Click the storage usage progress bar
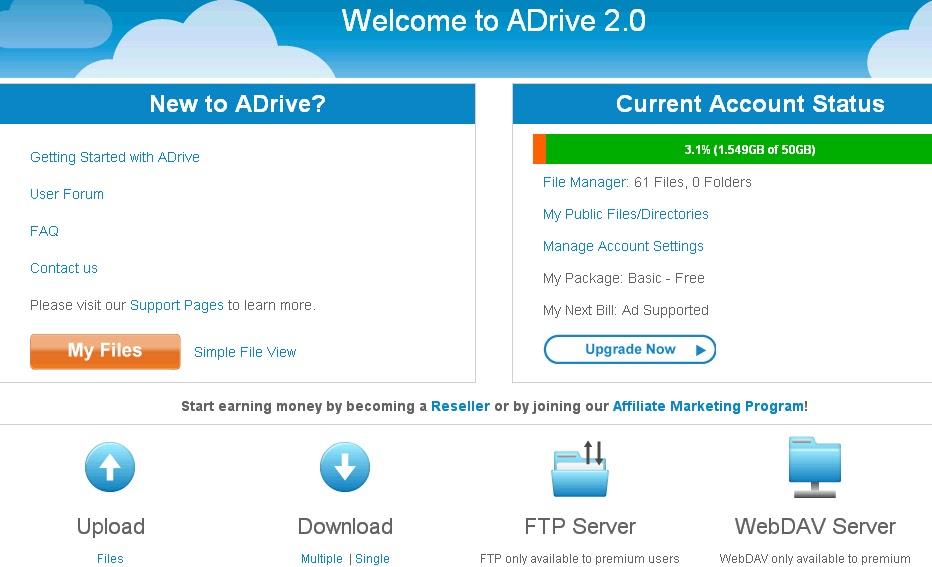Image resolution: width=932 pixels, height=567 pixels. 732,149
